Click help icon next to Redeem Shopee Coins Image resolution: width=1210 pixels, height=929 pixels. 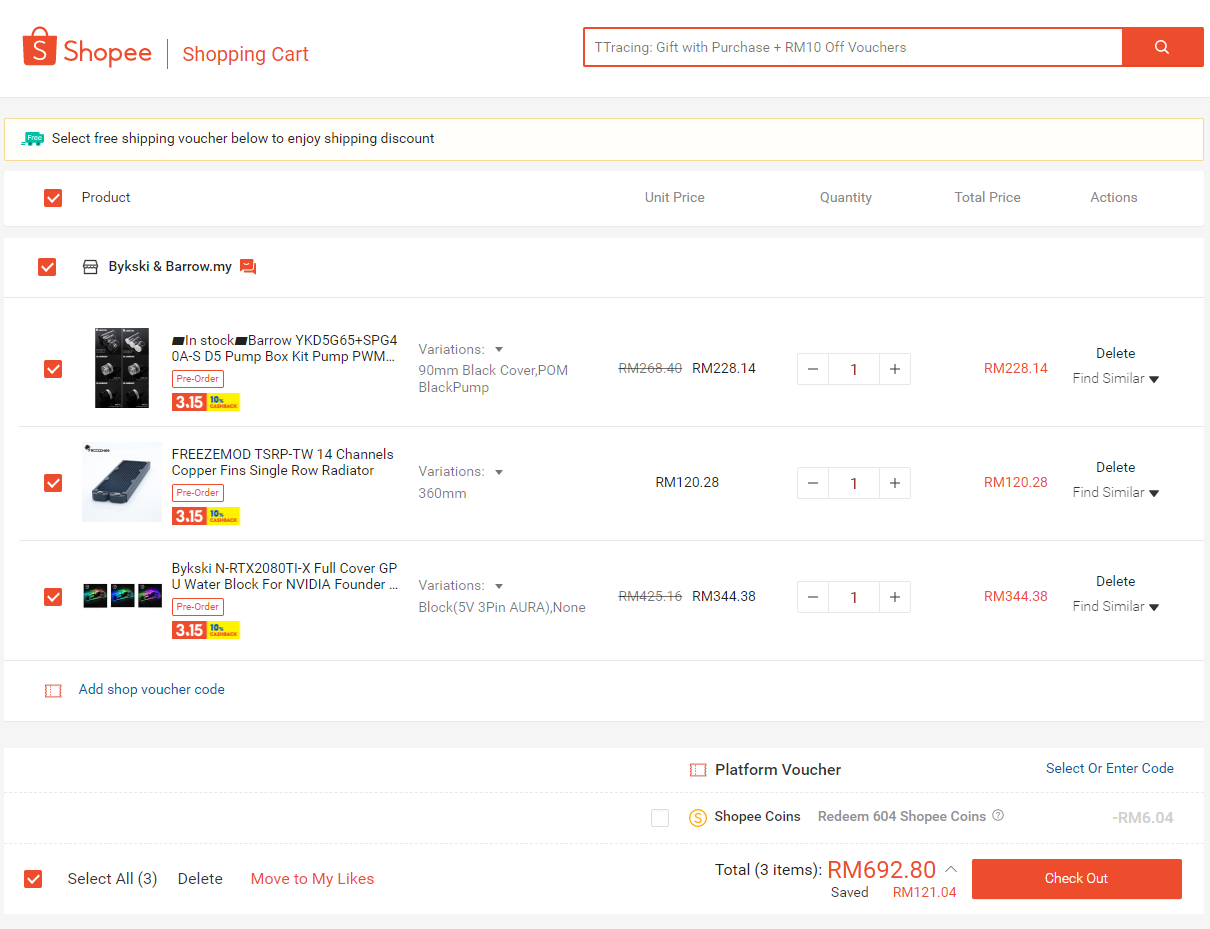click(998, 816)
